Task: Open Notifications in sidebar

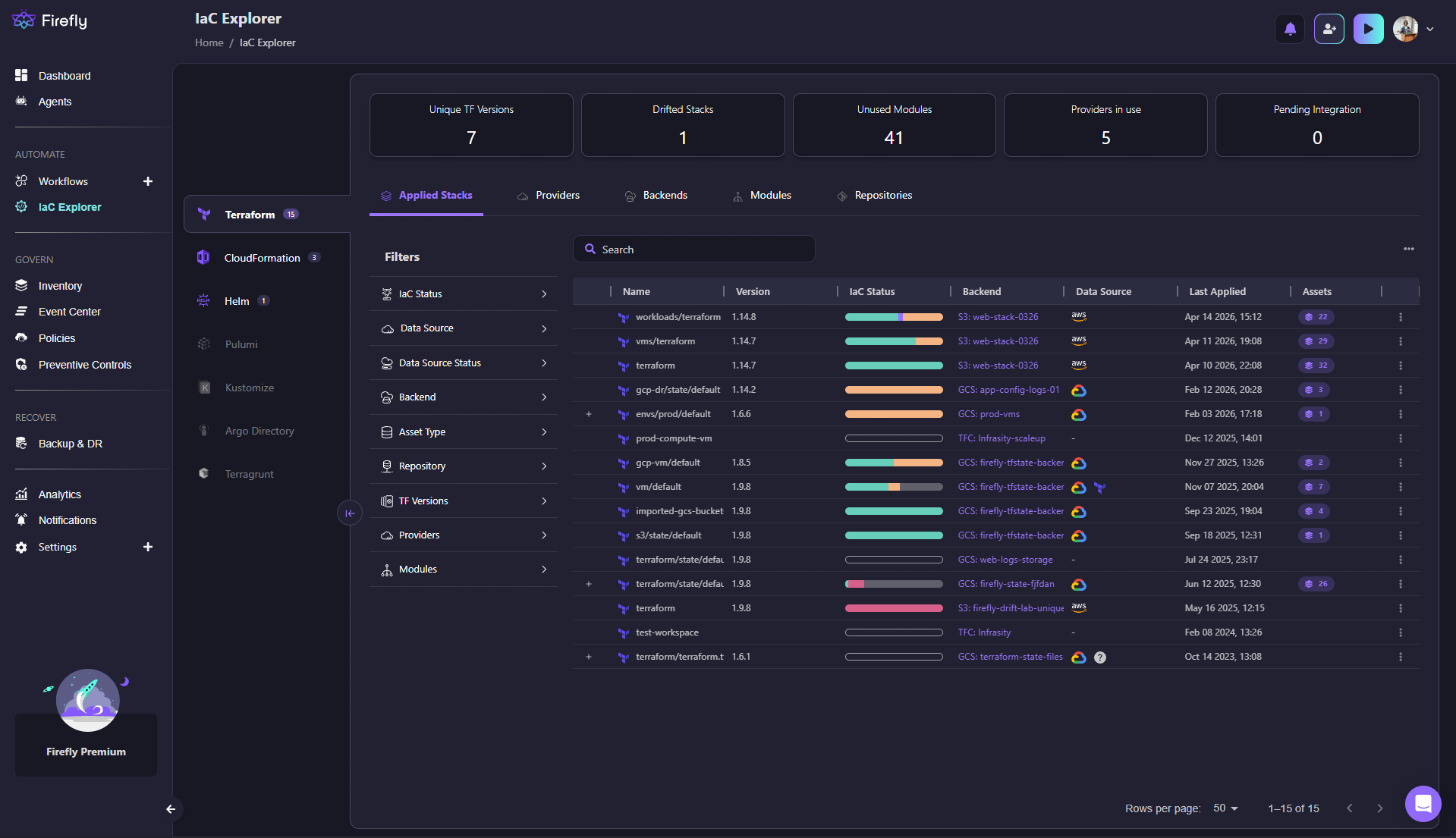Action: point(67,520)
